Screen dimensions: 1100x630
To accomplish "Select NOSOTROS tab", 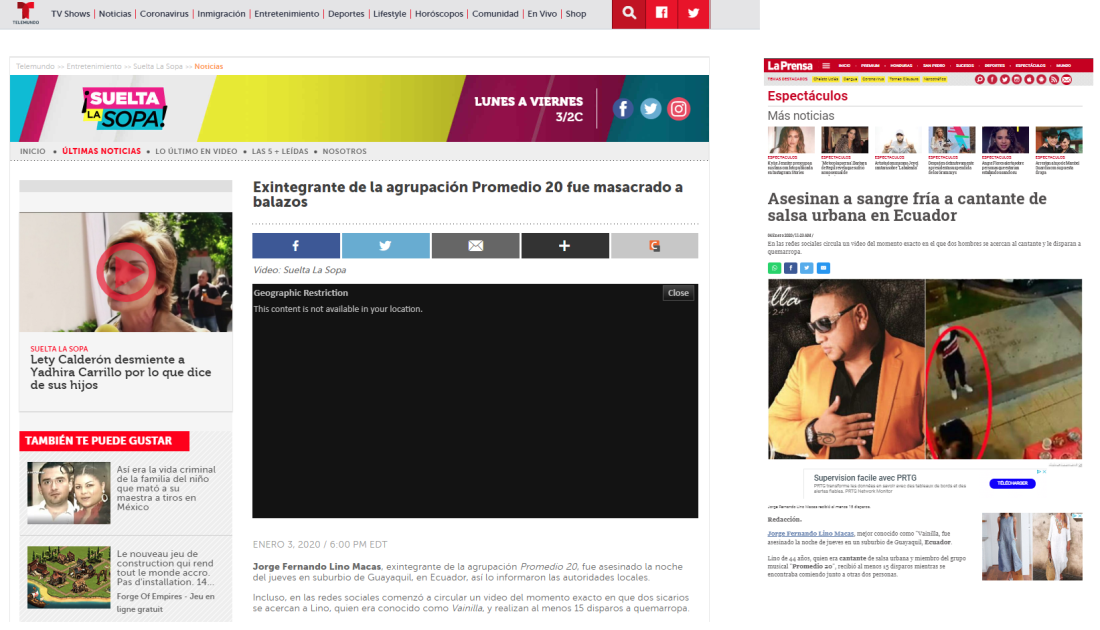I will pyautogui.click(x=344, y=152).
